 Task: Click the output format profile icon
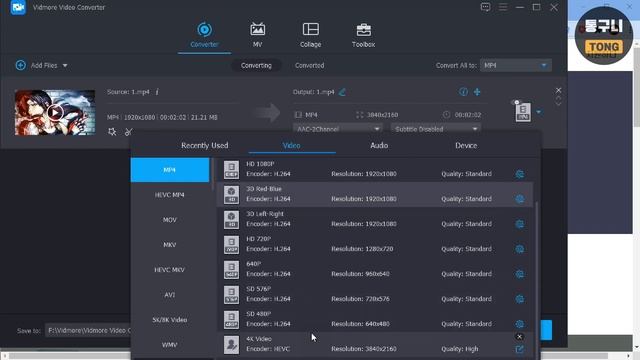coord(523,111)
